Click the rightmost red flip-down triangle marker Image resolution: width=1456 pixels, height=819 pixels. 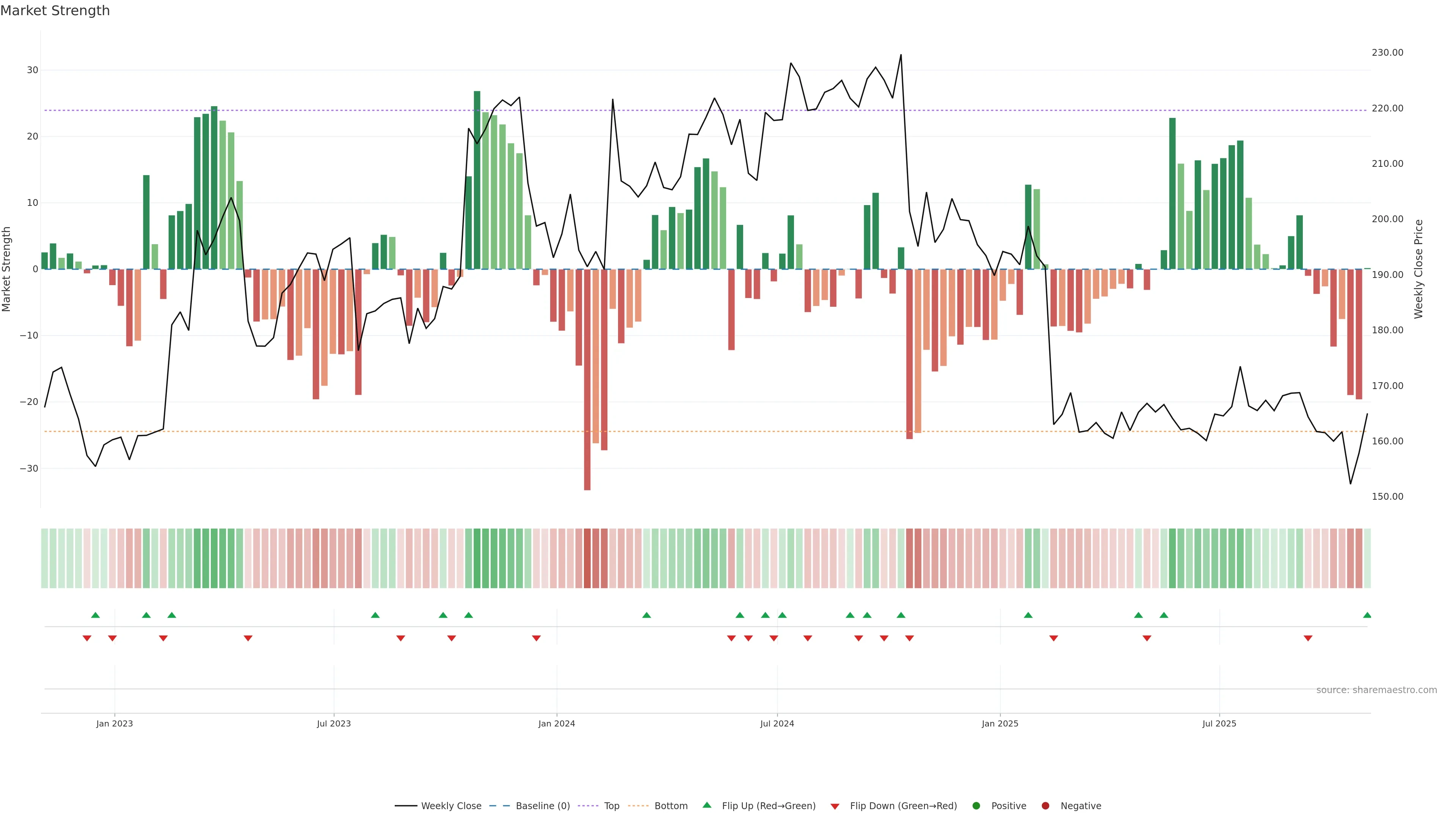coord(1308,638)
